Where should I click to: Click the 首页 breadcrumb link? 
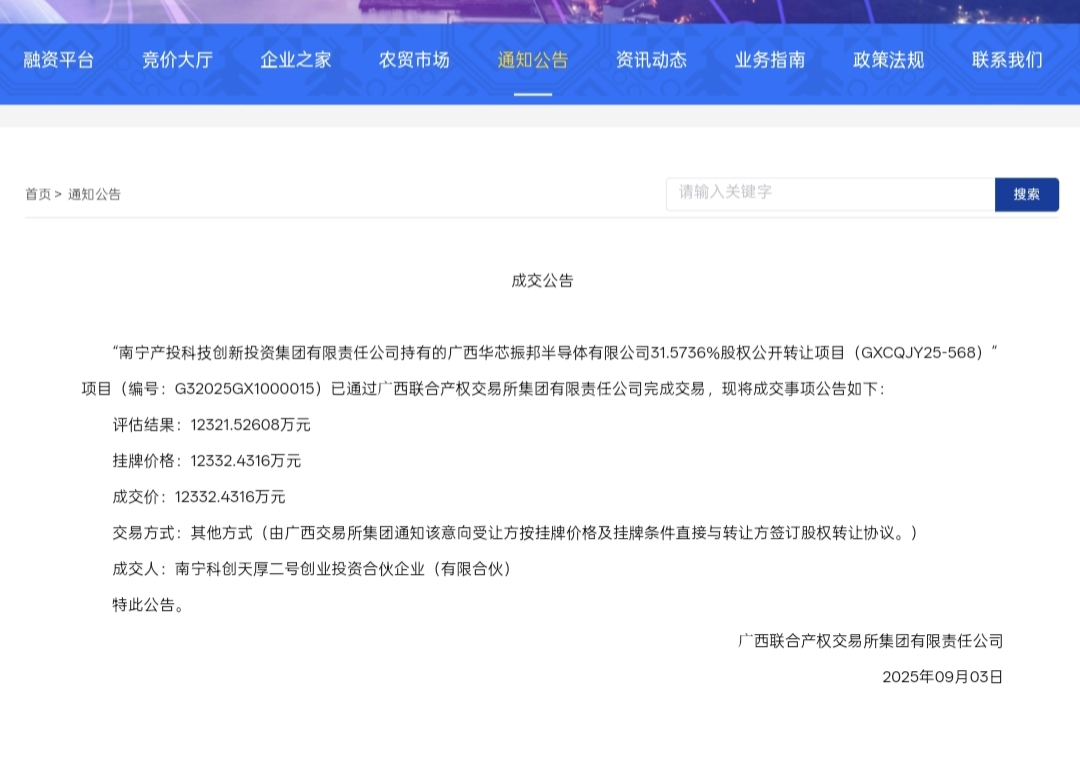38,194
